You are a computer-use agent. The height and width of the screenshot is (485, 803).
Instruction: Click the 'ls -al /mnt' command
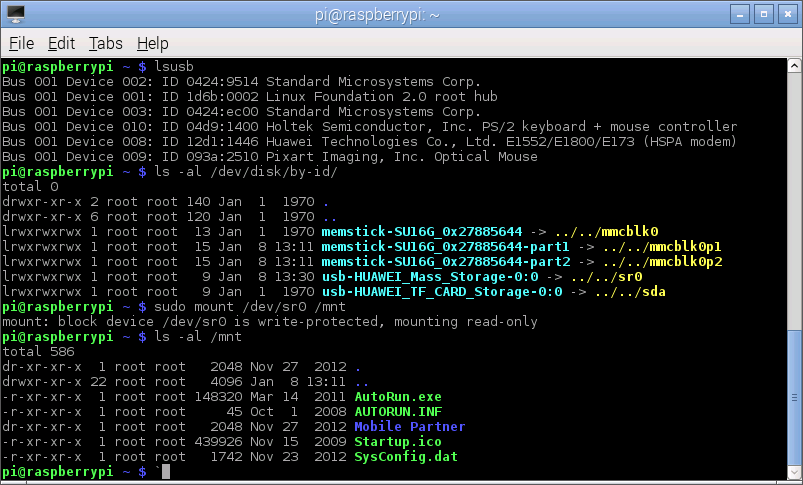coord(198,336)
